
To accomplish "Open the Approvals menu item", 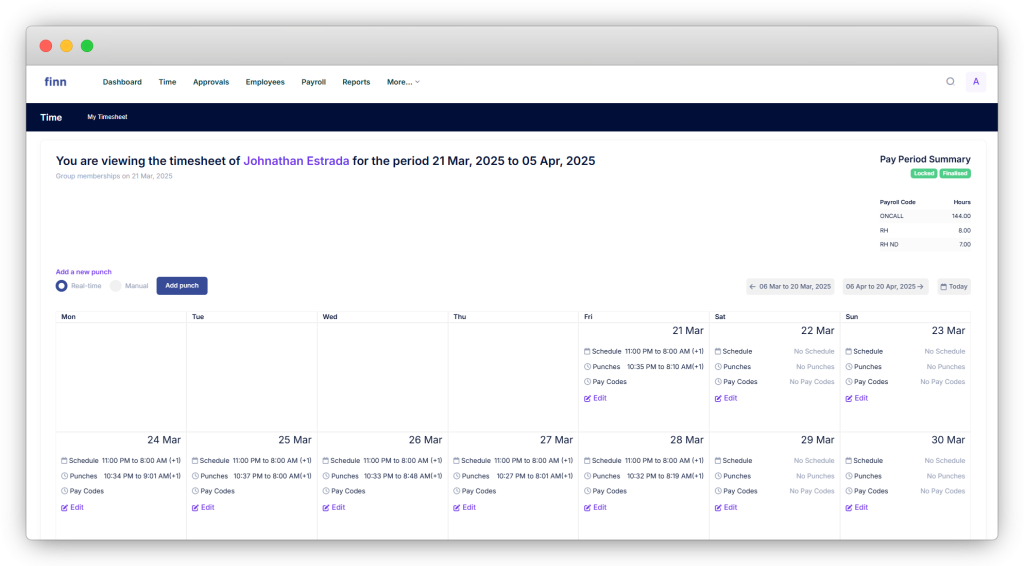I will tap(211, 82).
